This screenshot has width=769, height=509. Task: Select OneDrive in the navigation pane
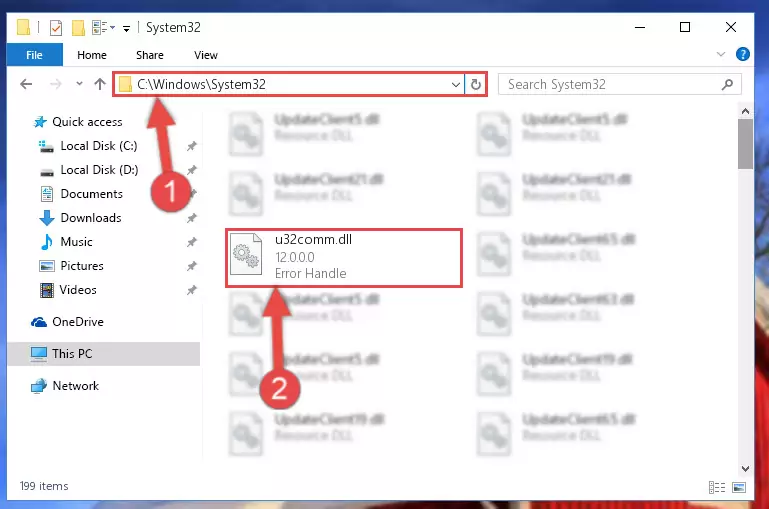(77, 322)
